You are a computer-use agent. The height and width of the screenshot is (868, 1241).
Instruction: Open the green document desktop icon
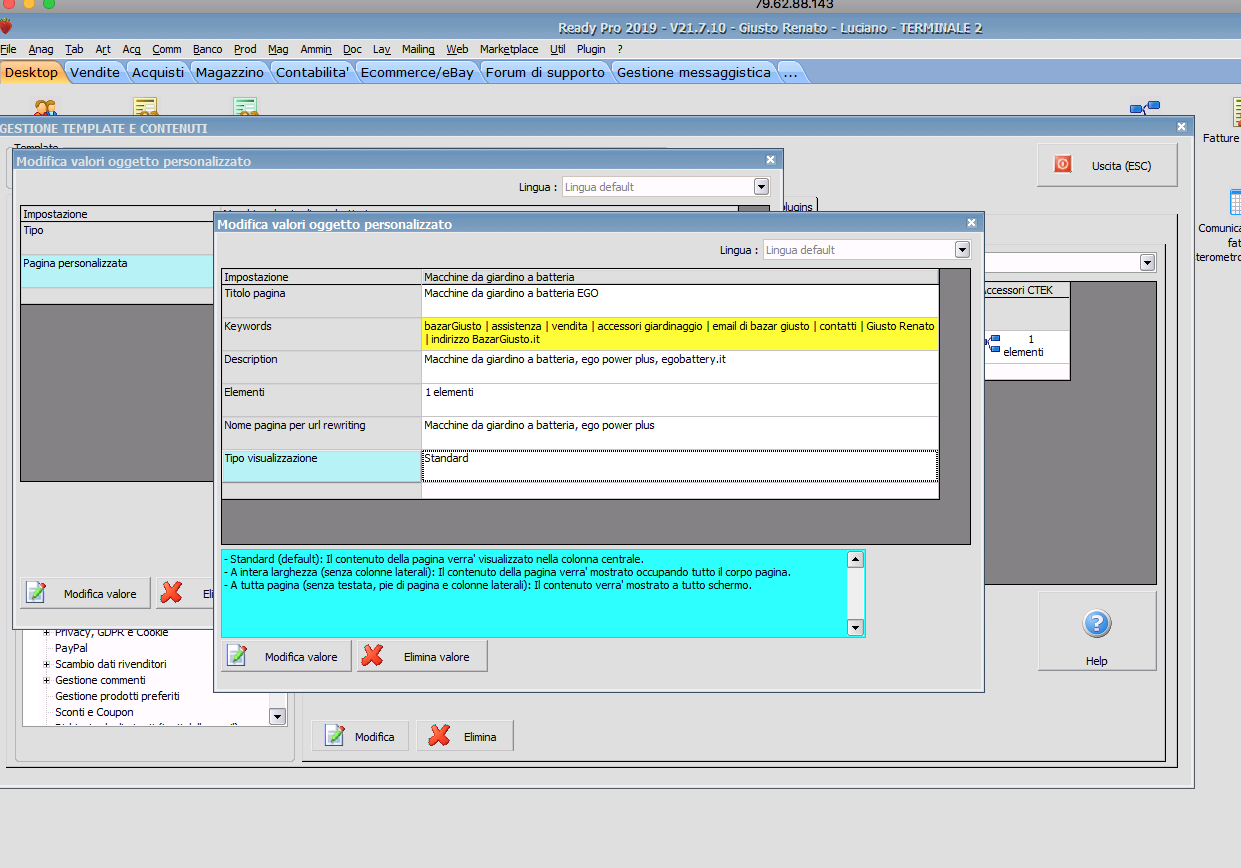(246, 108)
